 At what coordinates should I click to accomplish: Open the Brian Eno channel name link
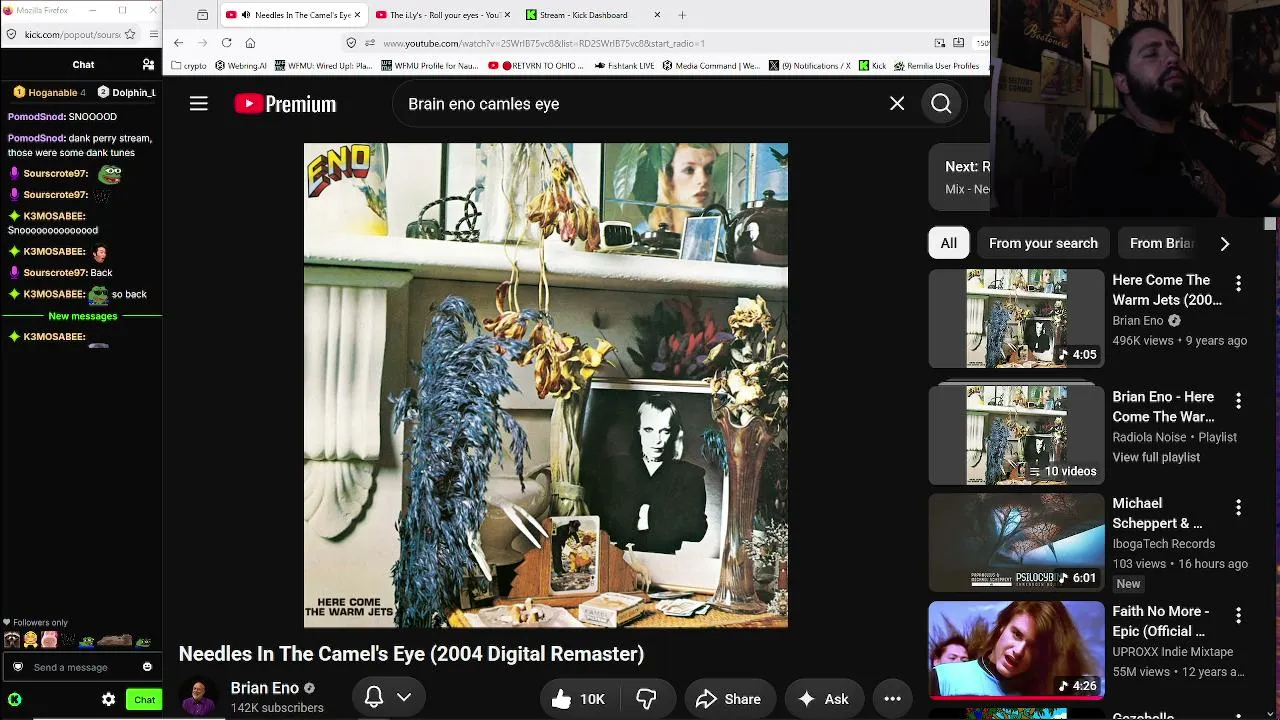(265, 688)
